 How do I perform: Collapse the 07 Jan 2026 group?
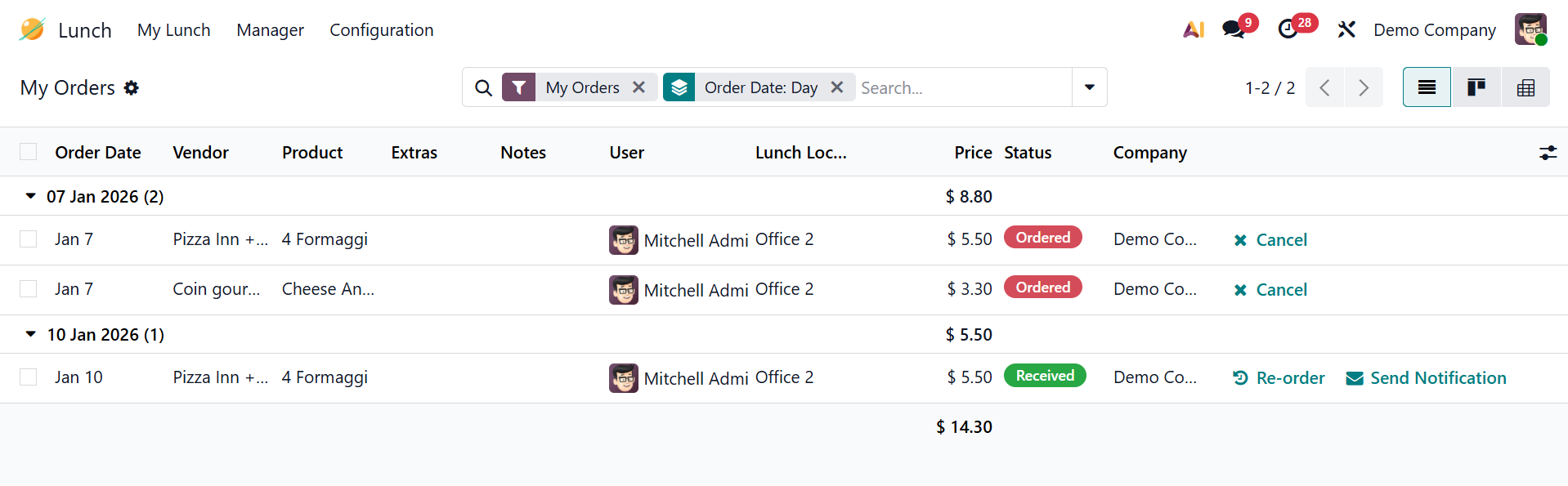click(x=31, y=196)
